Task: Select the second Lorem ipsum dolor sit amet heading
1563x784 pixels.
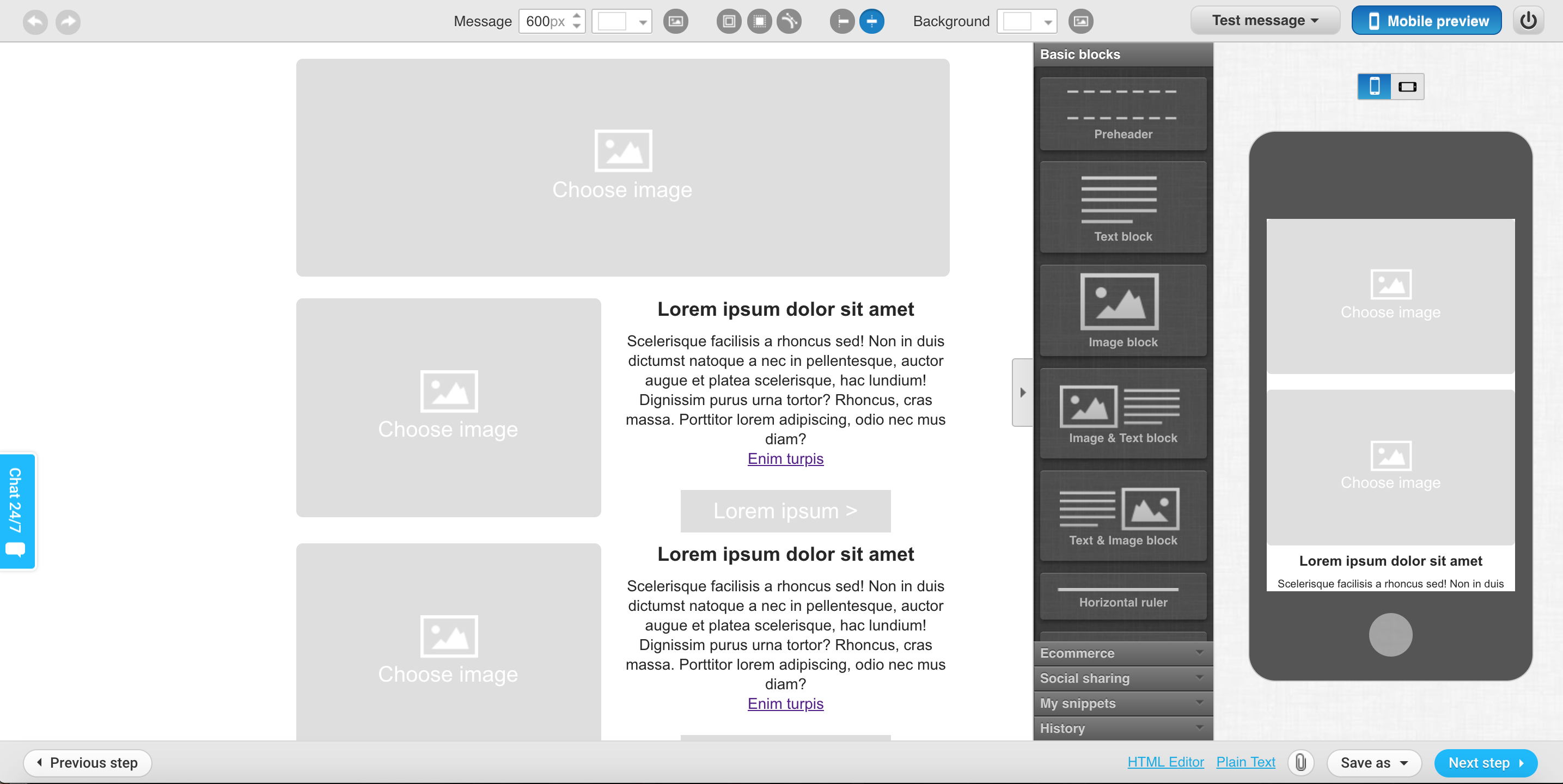Action: [785, 555]
